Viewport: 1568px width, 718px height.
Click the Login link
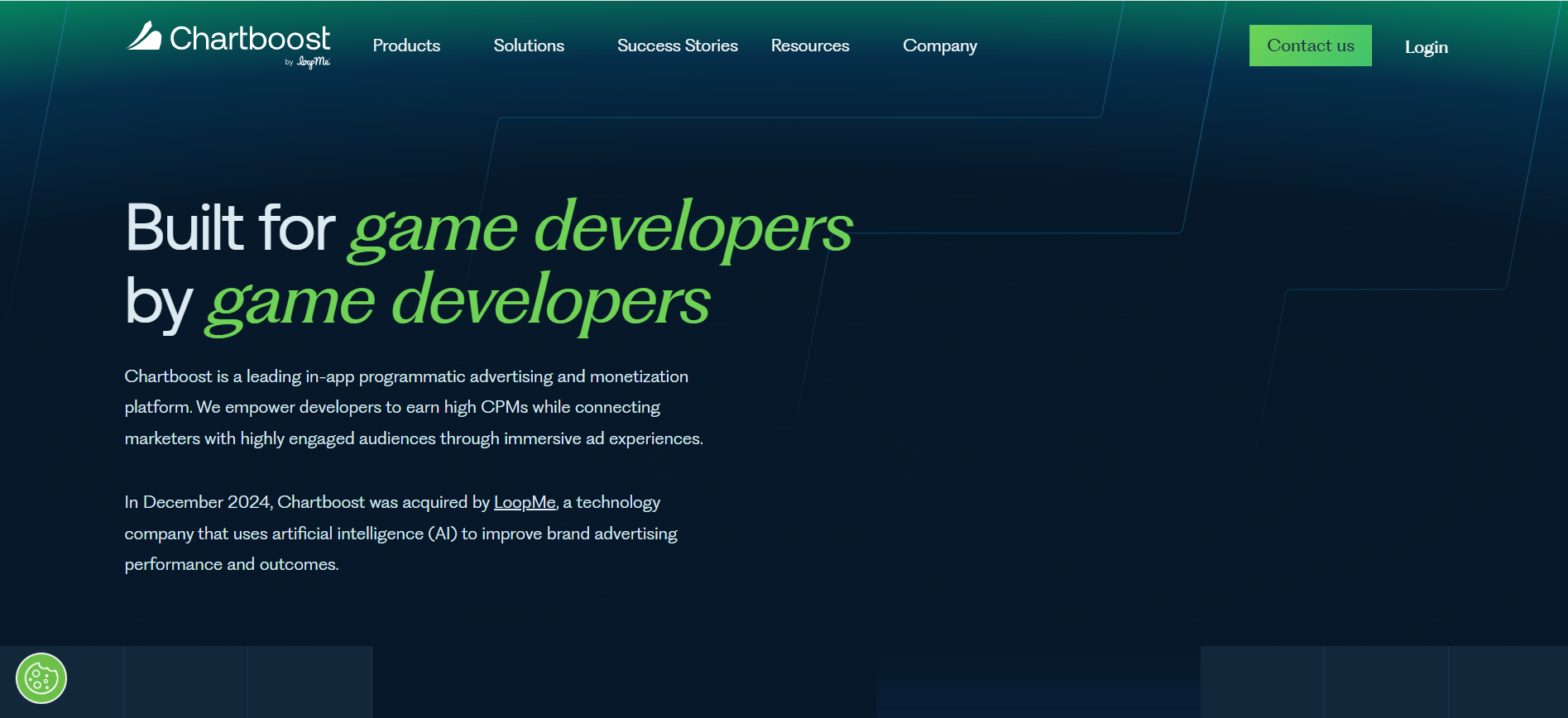click(1426, 47)
